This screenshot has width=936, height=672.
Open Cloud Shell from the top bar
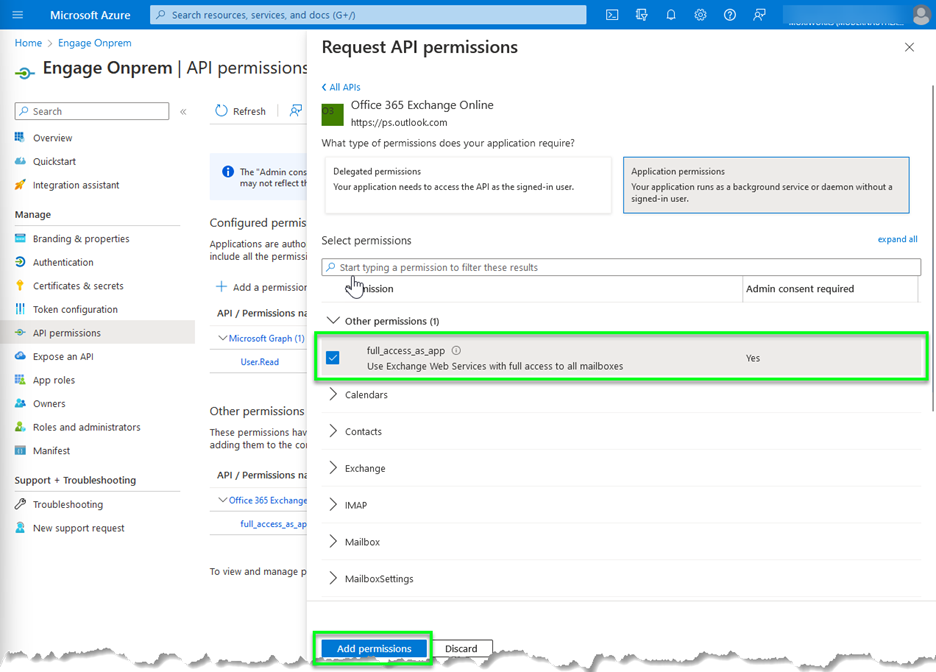(x=612, y=15)
